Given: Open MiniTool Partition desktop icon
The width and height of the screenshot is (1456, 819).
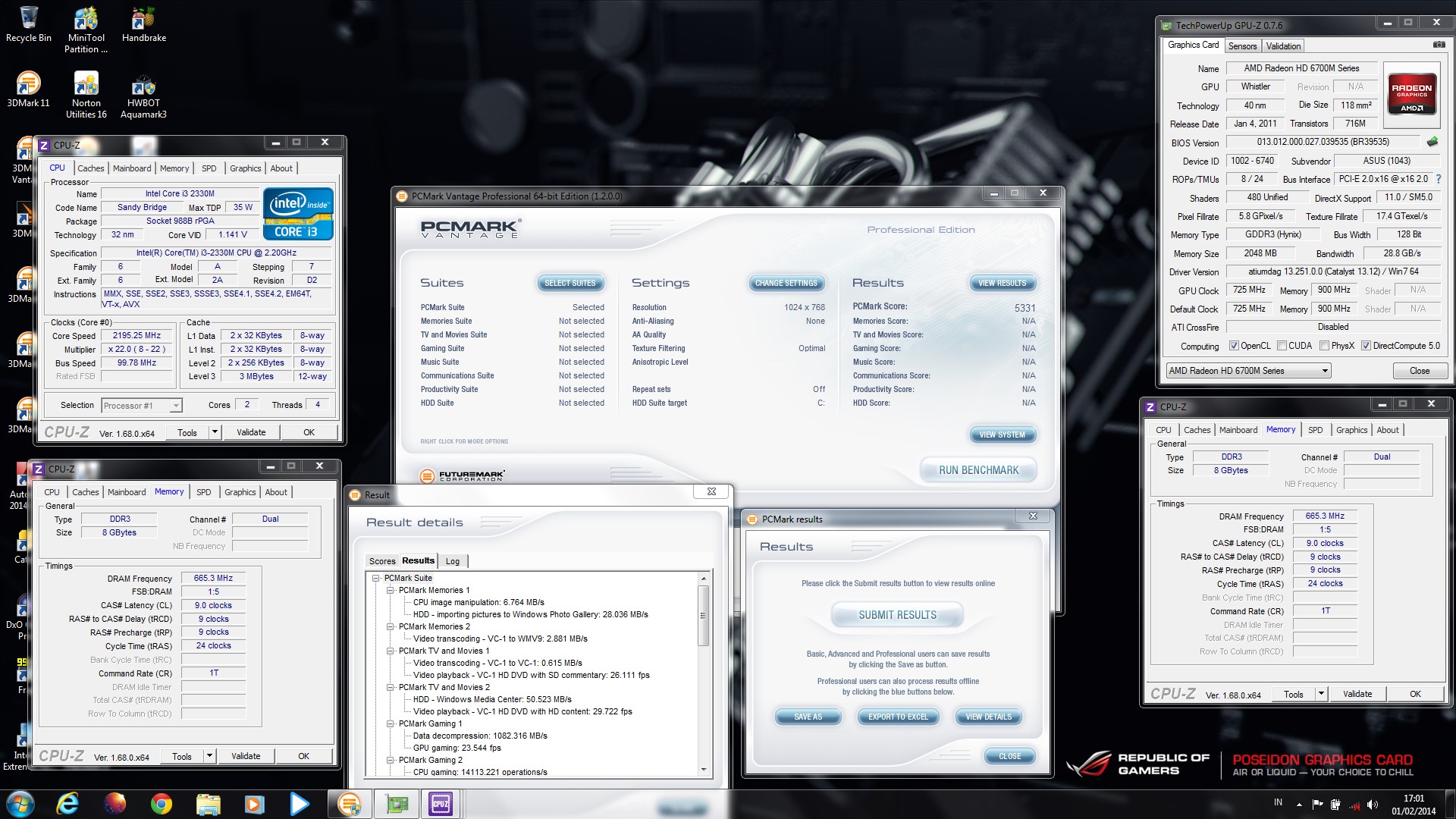Looking at the screenshot, I should [x=86, y=30].
